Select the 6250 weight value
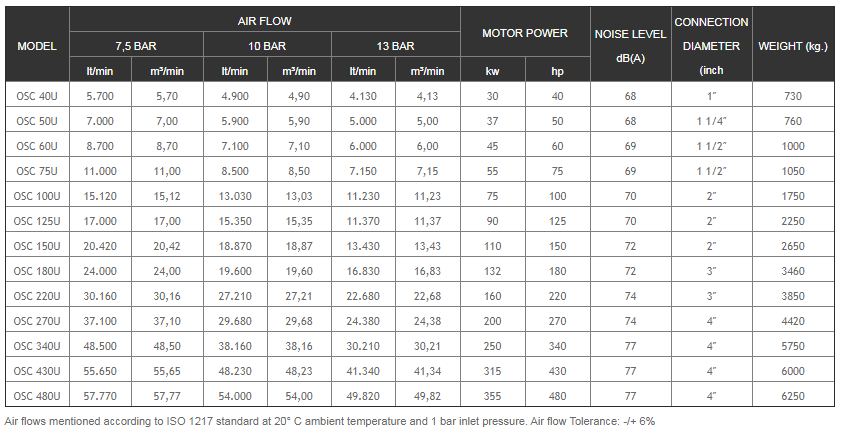This screenshot has width=843, height=434. point(794,395)
